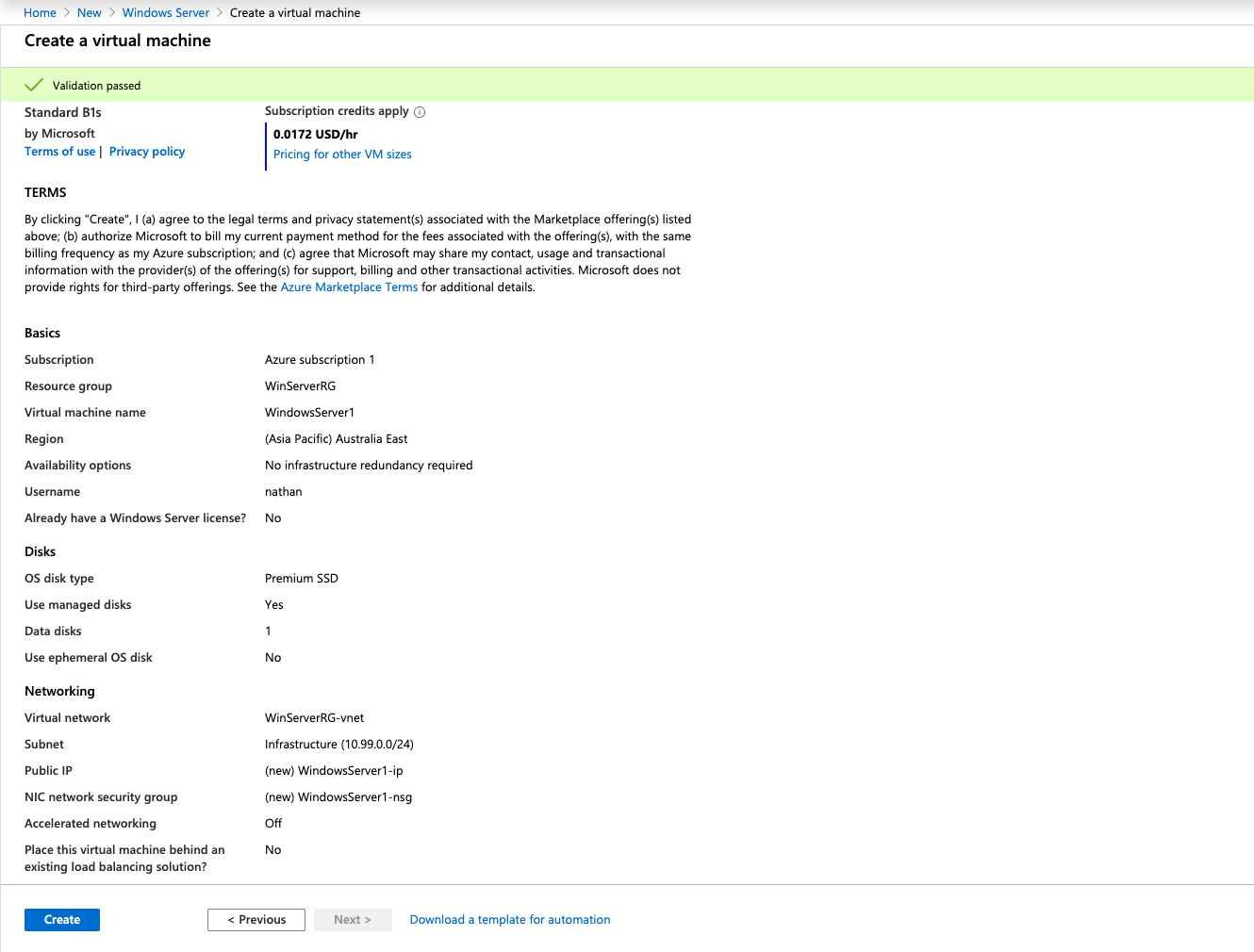
Task: Open the Azure Marketplace Terms link
Action: pos(349,287)
